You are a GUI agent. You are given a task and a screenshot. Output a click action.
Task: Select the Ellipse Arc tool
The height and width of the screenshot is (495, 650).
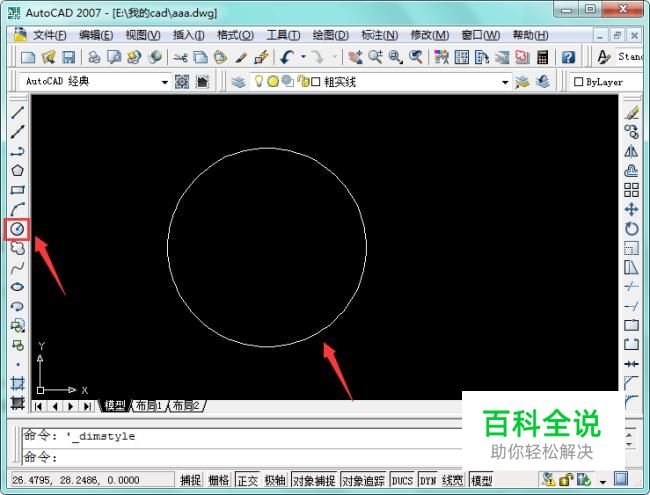pyautogui.click(x=17, y=306)
